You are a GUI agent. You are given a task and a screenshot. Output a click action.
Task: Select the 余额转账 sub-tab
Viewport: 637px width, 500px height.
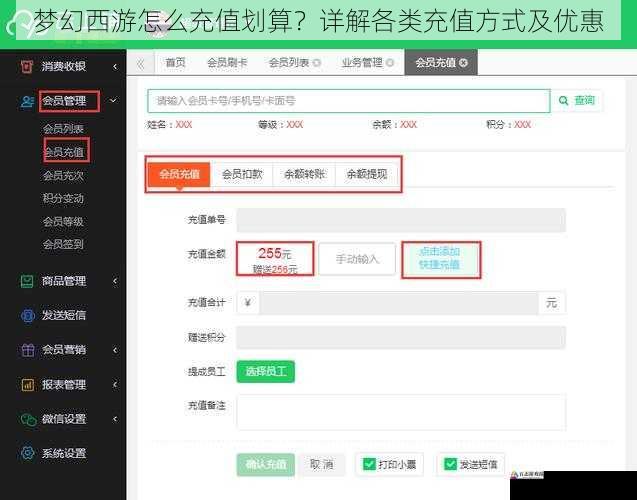pyautogui.click(x=304, y=175)
